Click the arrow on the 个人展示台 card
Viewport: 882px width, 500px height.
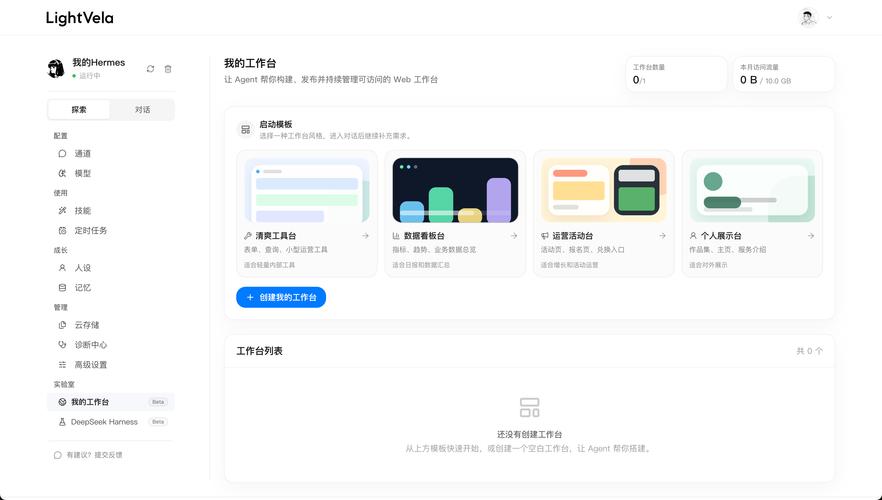[811, 236]
